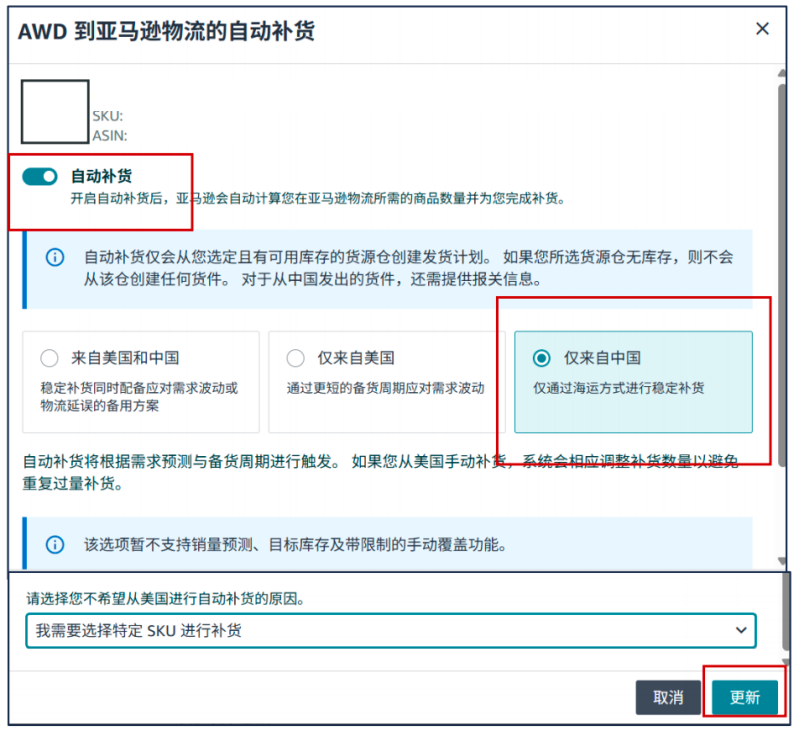Select the 仅来自美国 radio option
The height and width of the screenshot is (737, 799).
pyautogui.click(x=296, y=358)
